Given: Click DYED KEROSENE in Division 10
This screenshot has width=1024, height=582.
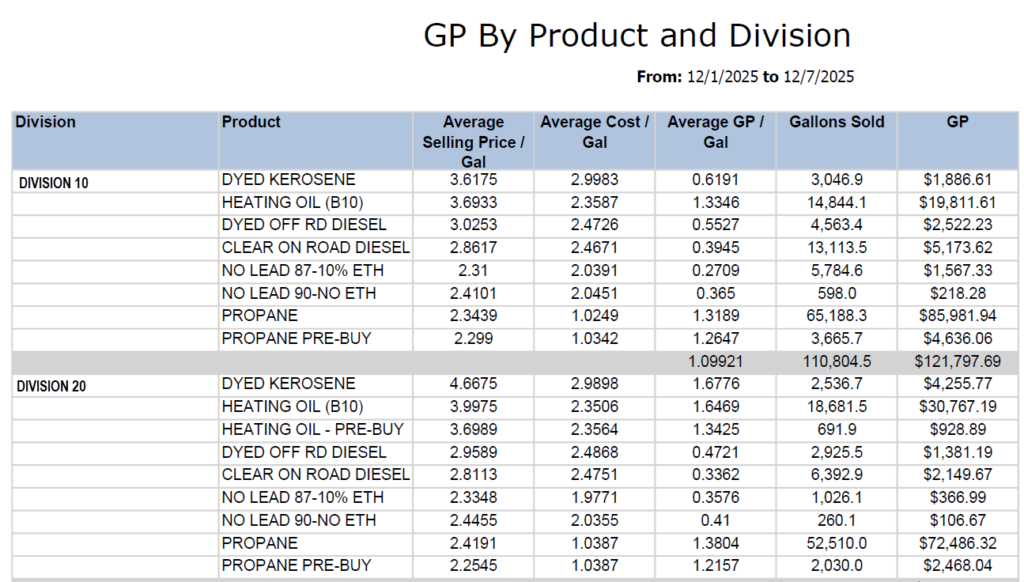Looking at the screenshot, I should pos(289,180).
